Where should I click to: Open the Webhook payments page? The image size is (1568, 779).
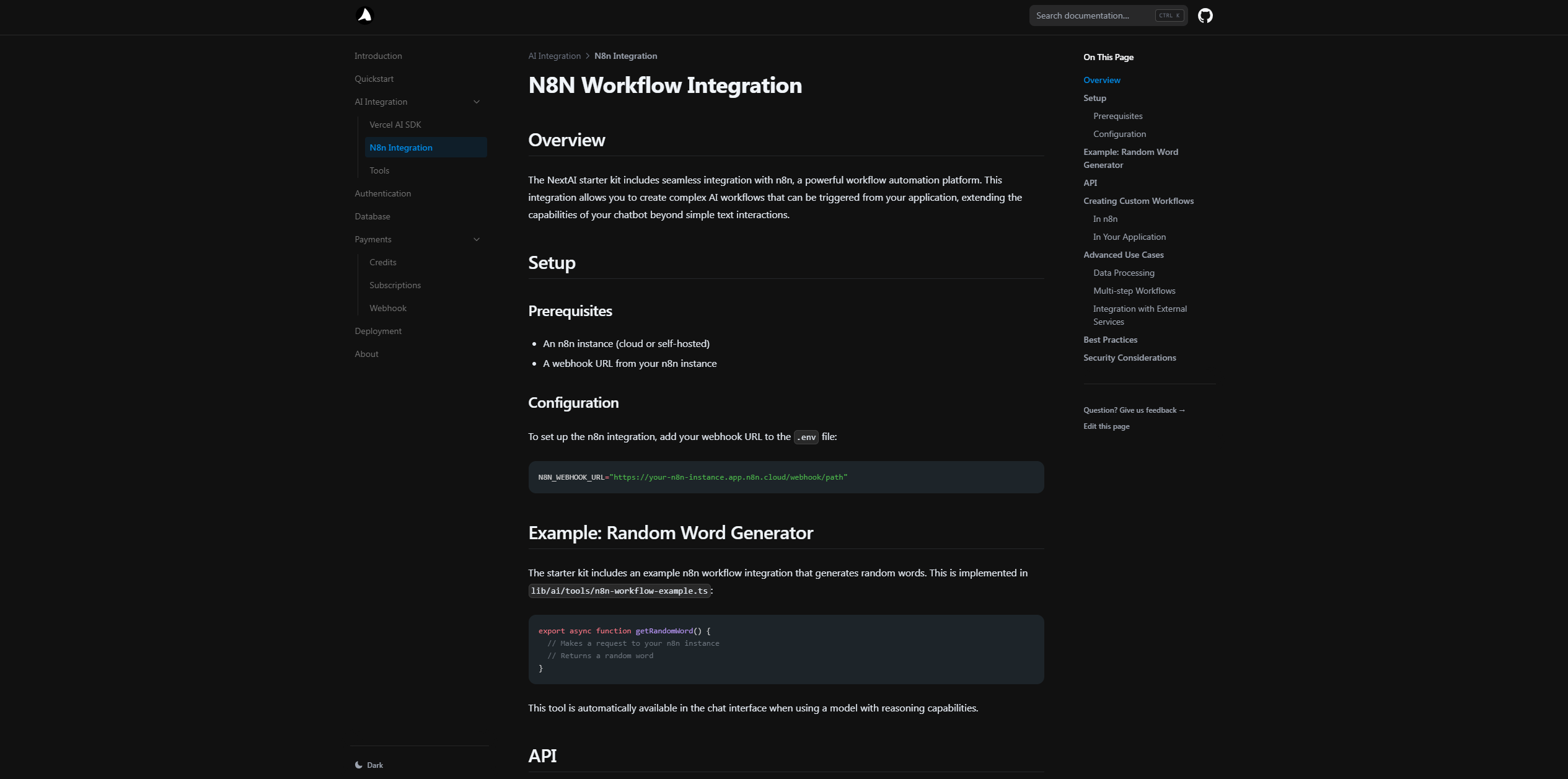[x=388, y=308]
